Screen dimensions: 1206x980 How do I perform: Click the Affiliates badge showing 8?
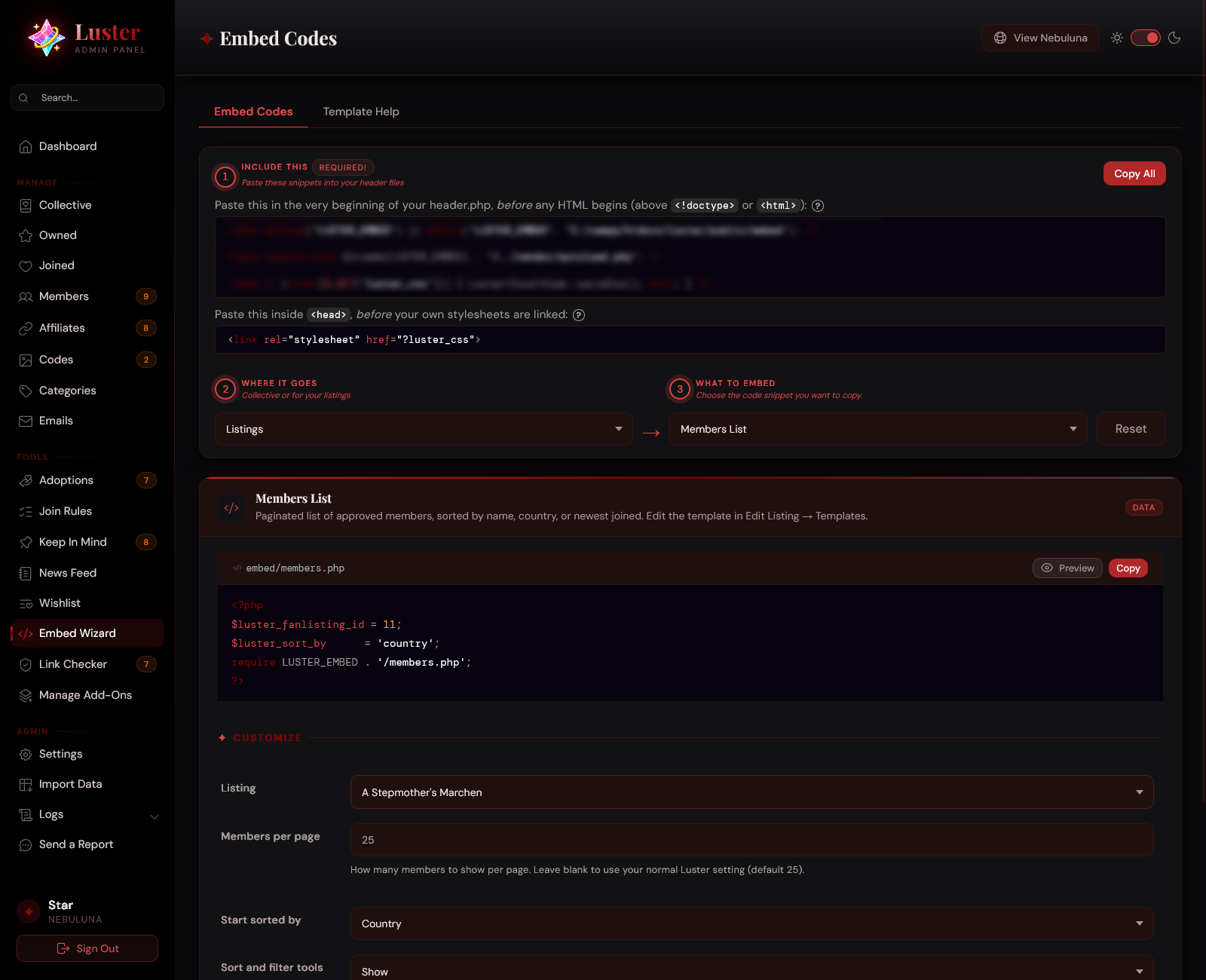click(146, 328)
